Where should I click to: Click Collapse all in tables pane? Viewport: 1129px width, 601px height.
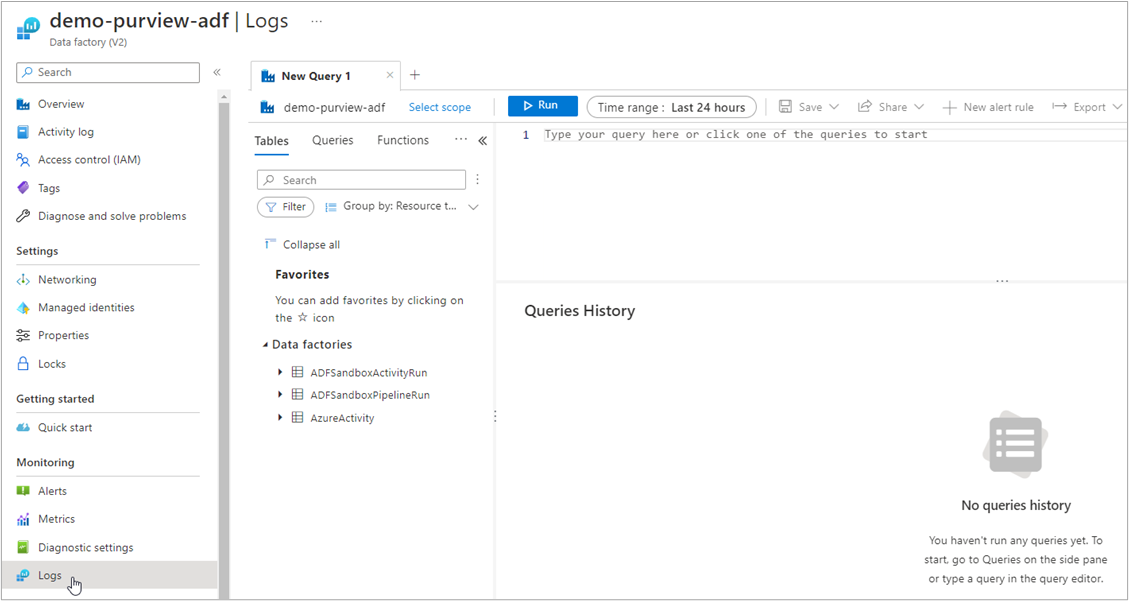tap(302, 245)
